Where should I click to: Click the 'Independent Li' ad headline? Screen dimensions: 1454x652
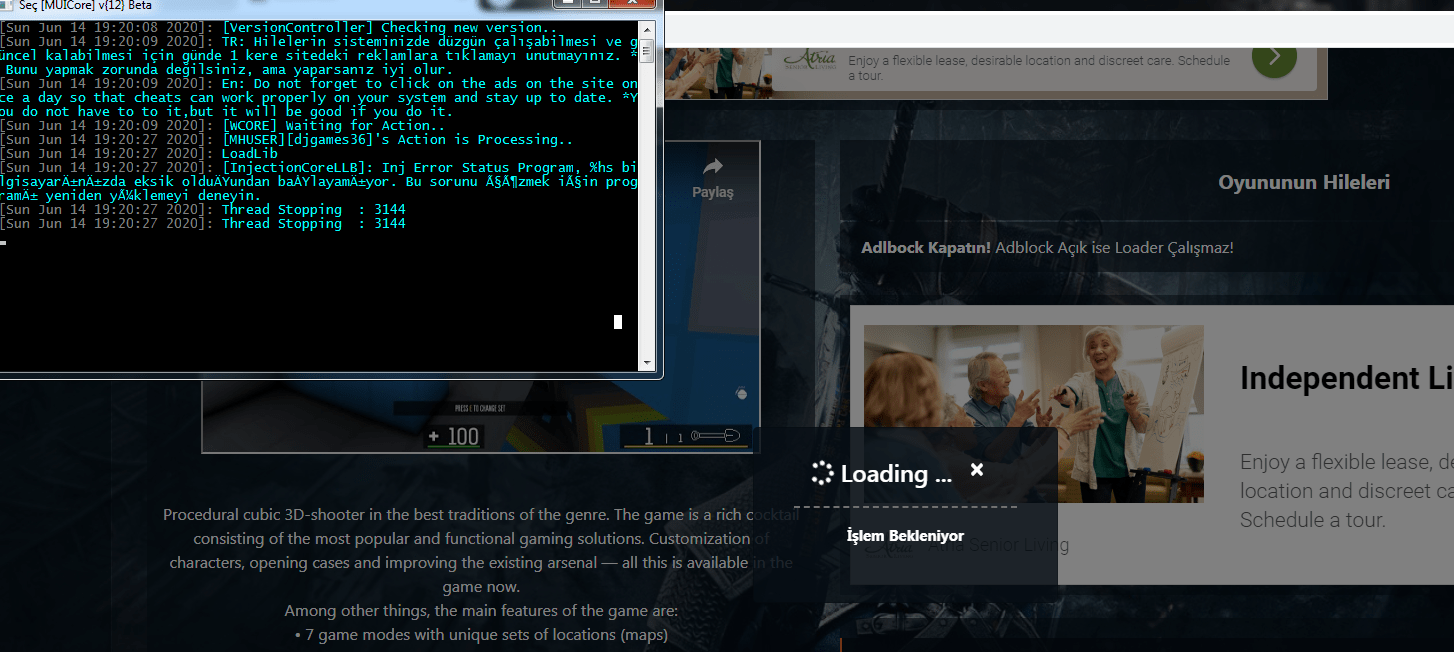coord(1346,378)
